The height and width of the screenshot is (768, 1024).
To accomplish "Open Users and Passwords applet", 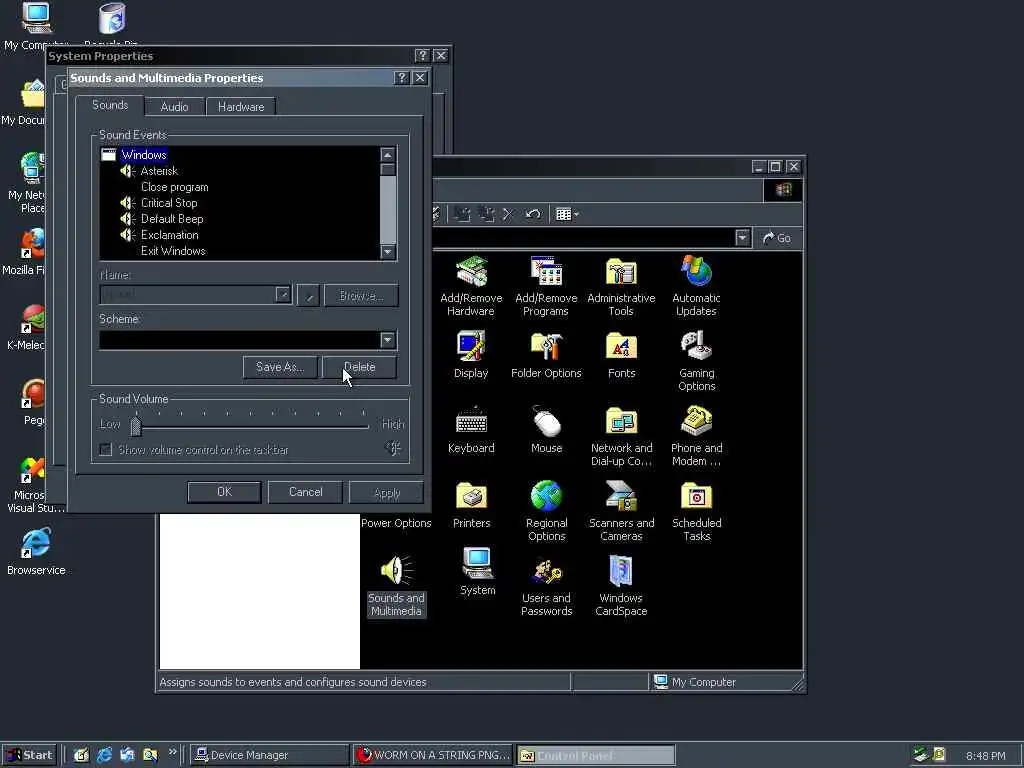I will click(x=546, y=586).
